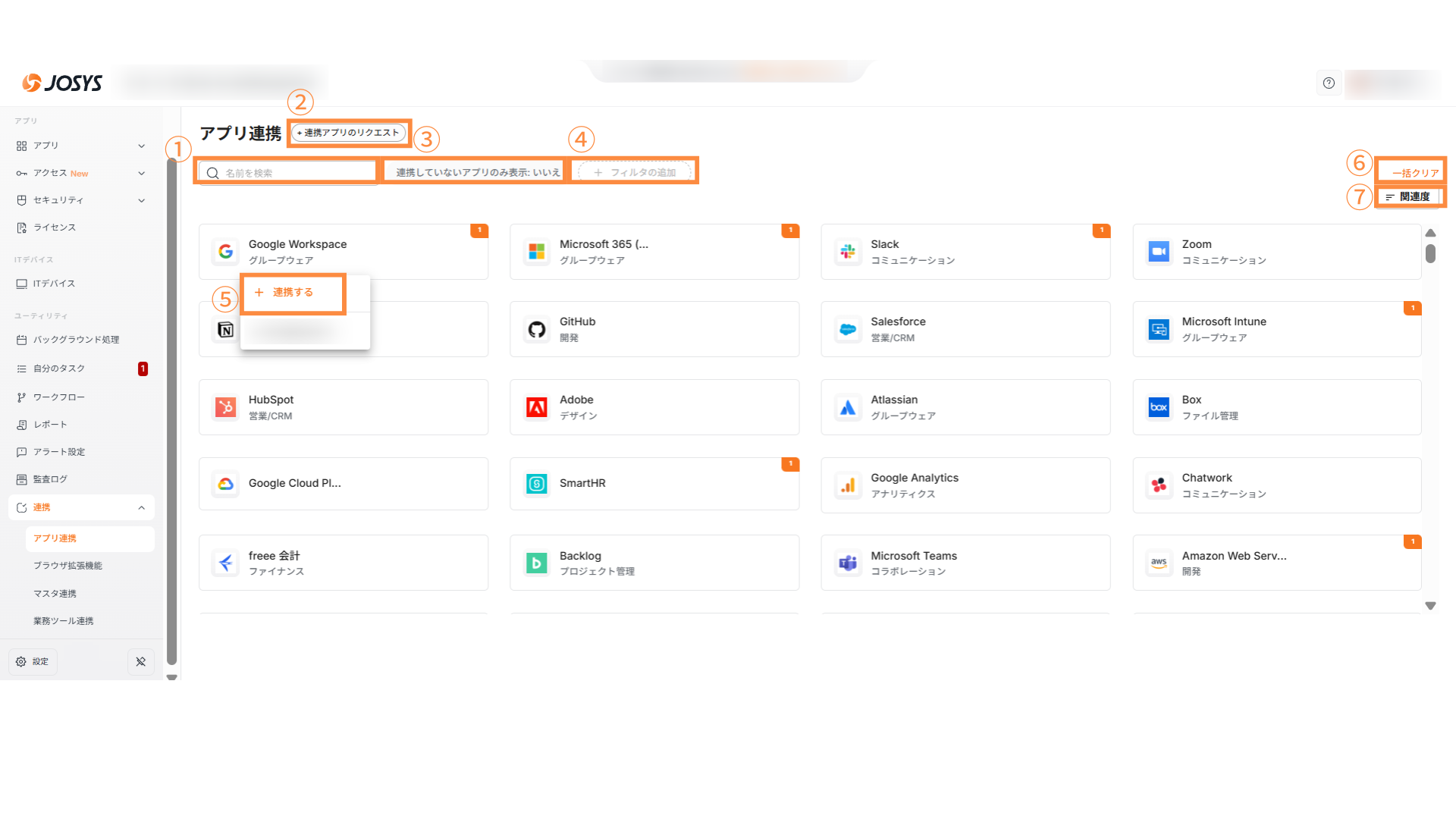The image size is (1456, 819).
Task: Collapse the 連携 sidebar section
Action: click(141, 507)
